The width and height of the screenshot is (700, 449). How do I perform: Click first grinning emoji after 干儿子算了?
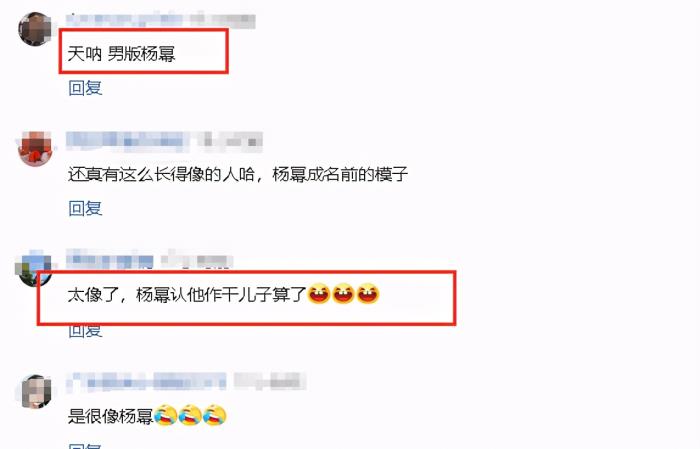(319, 294)
